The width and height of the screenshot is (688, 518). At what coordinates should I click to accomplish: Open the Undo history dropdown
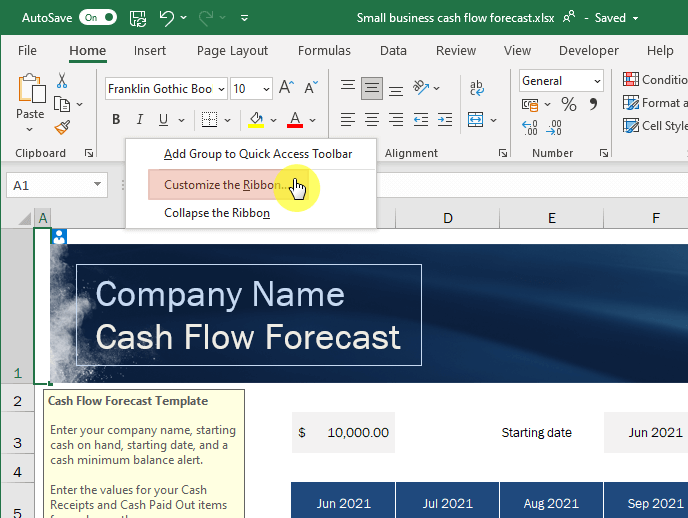[x=183, y=18]
